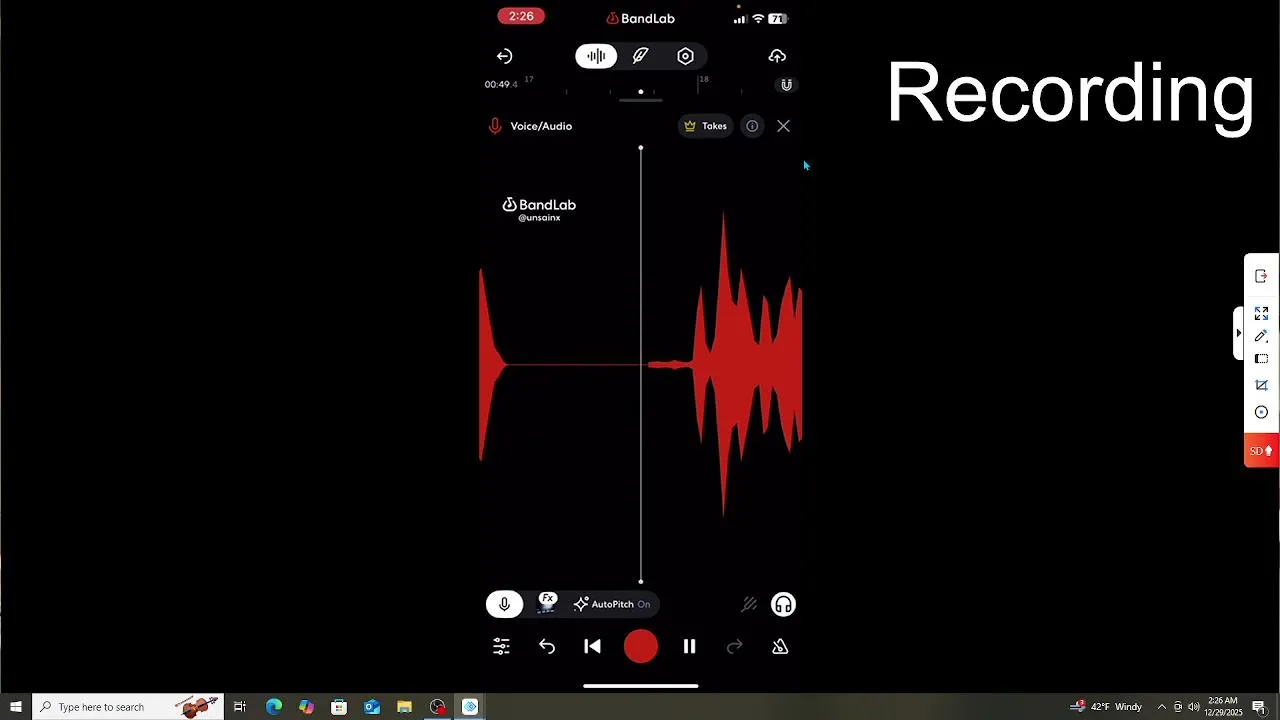Toggle AutoPitch On
The image size is (1280, 720).
click(612, 604)
